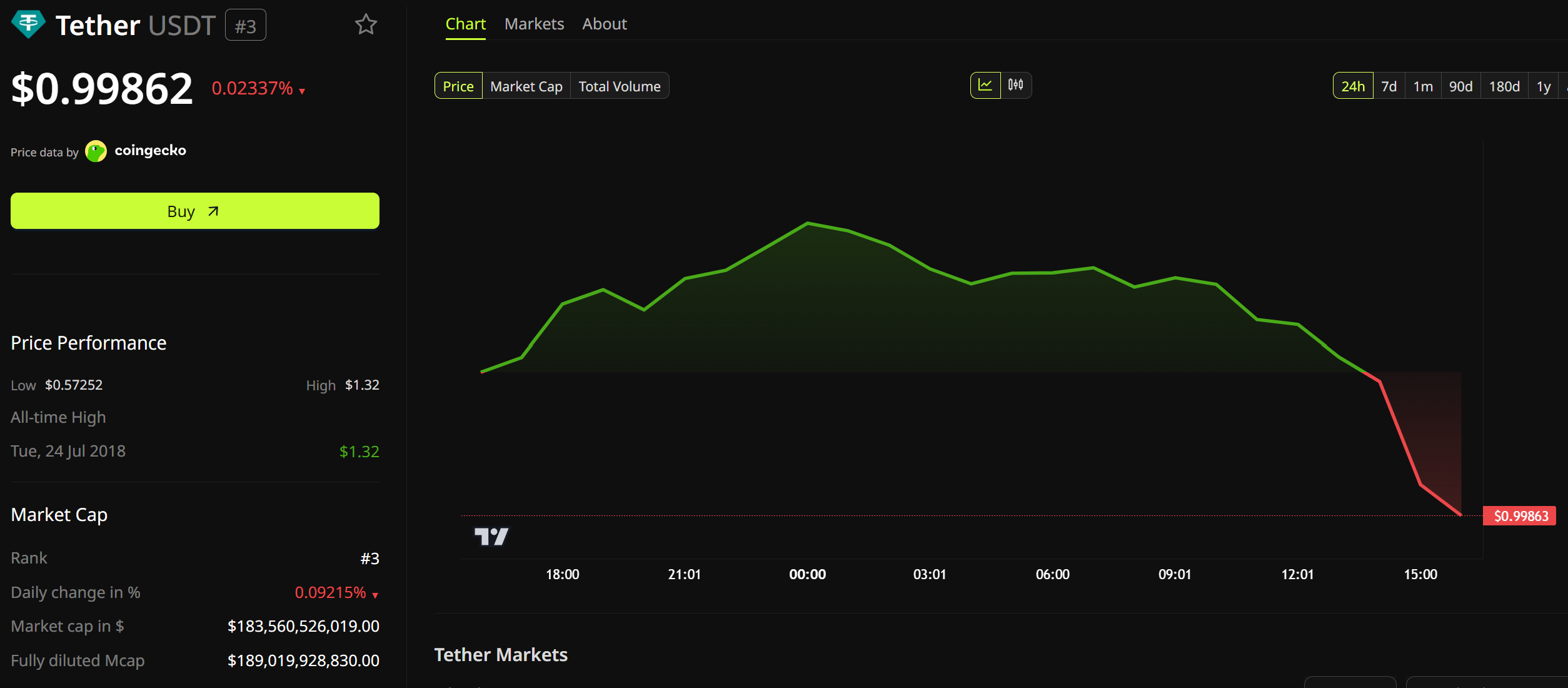
Task: Set the chart range to 24h
Action: coord(1353,86)
